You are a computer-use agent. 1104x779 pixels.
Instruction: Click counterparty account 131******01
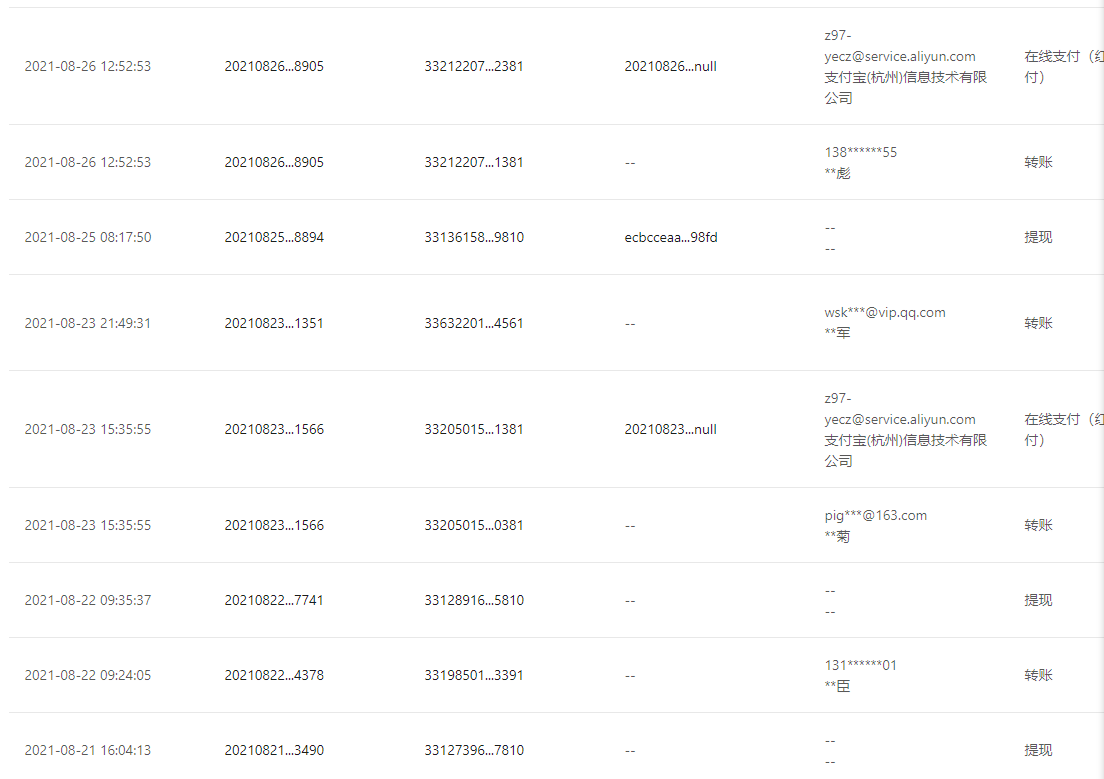(860, 665)
